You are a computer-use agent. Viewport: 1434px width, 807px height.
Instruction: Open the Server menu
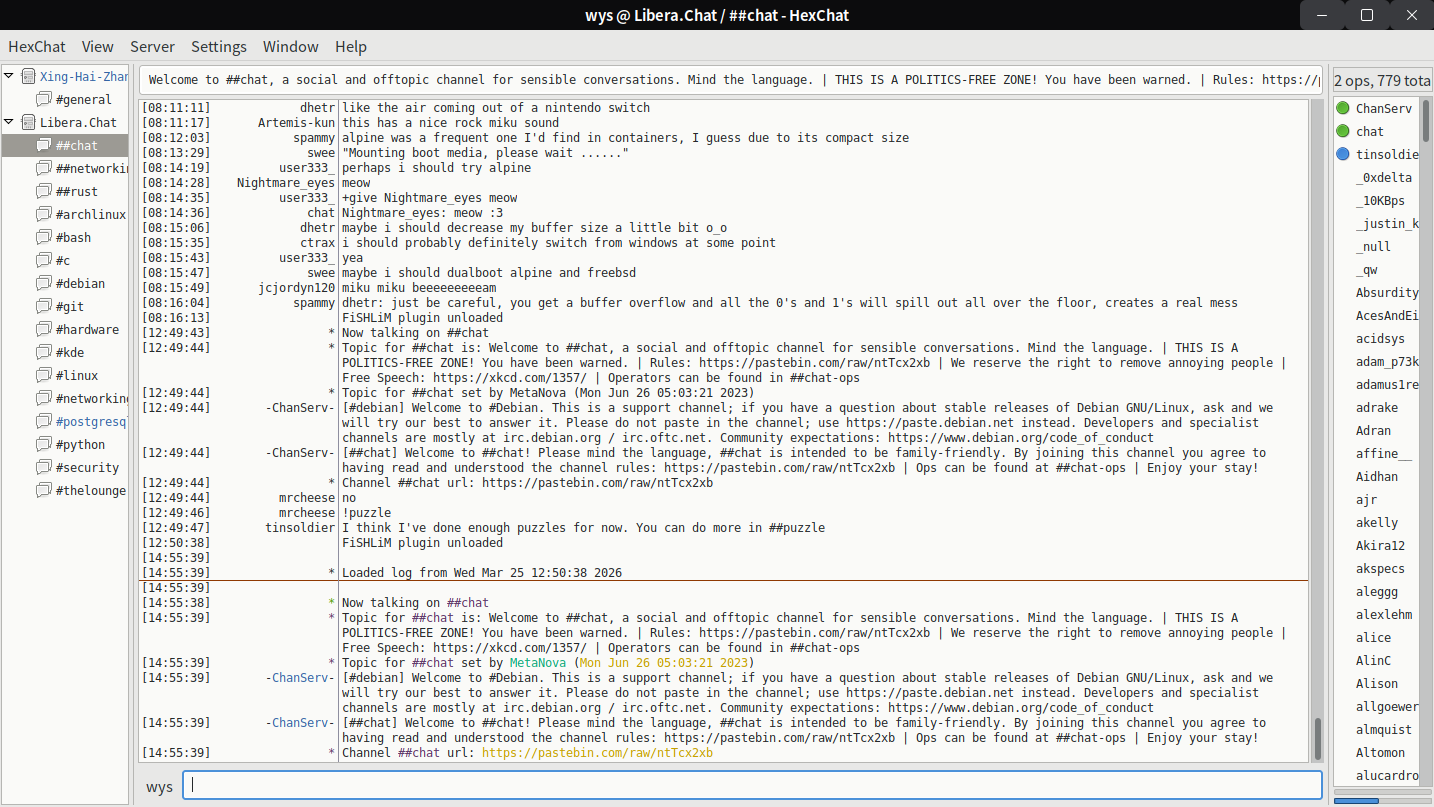pyautogui.click(x=152, y=46)
